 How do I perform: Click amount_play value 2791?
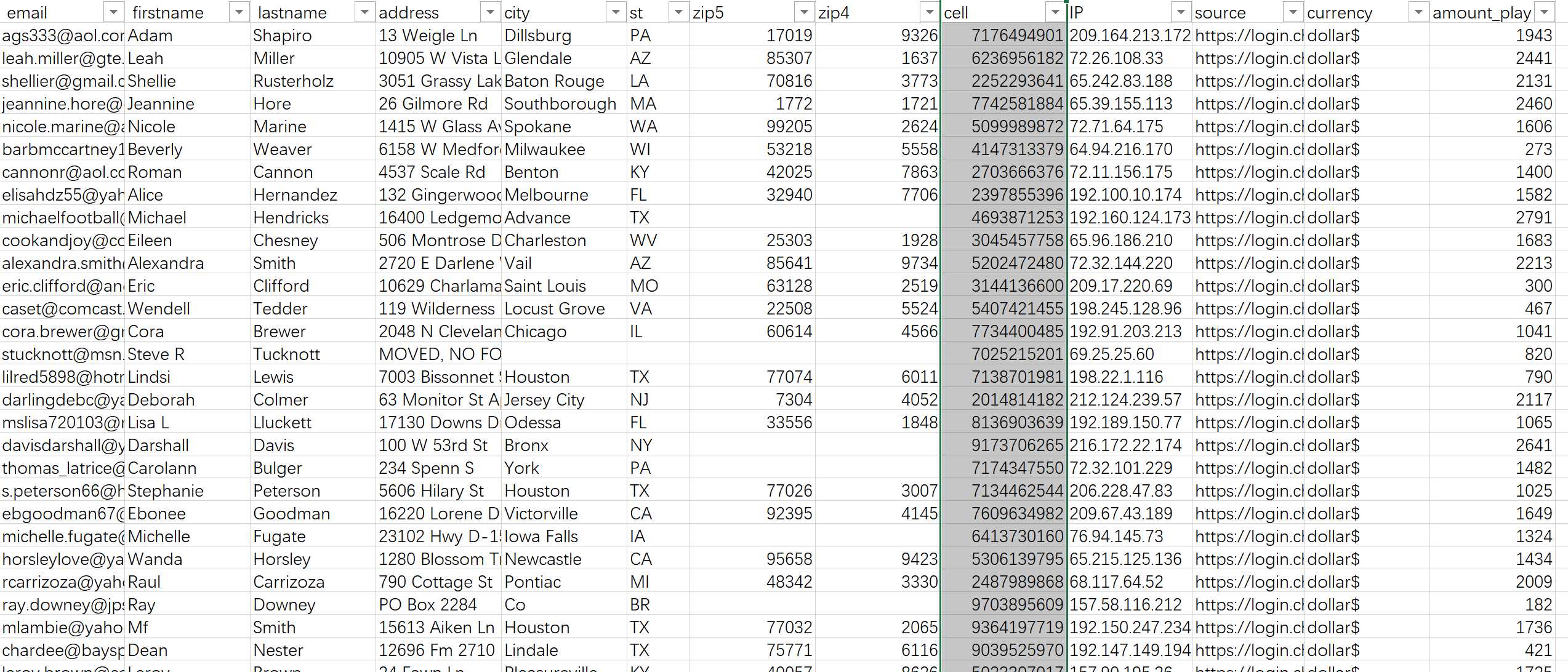click(1492, 218)
